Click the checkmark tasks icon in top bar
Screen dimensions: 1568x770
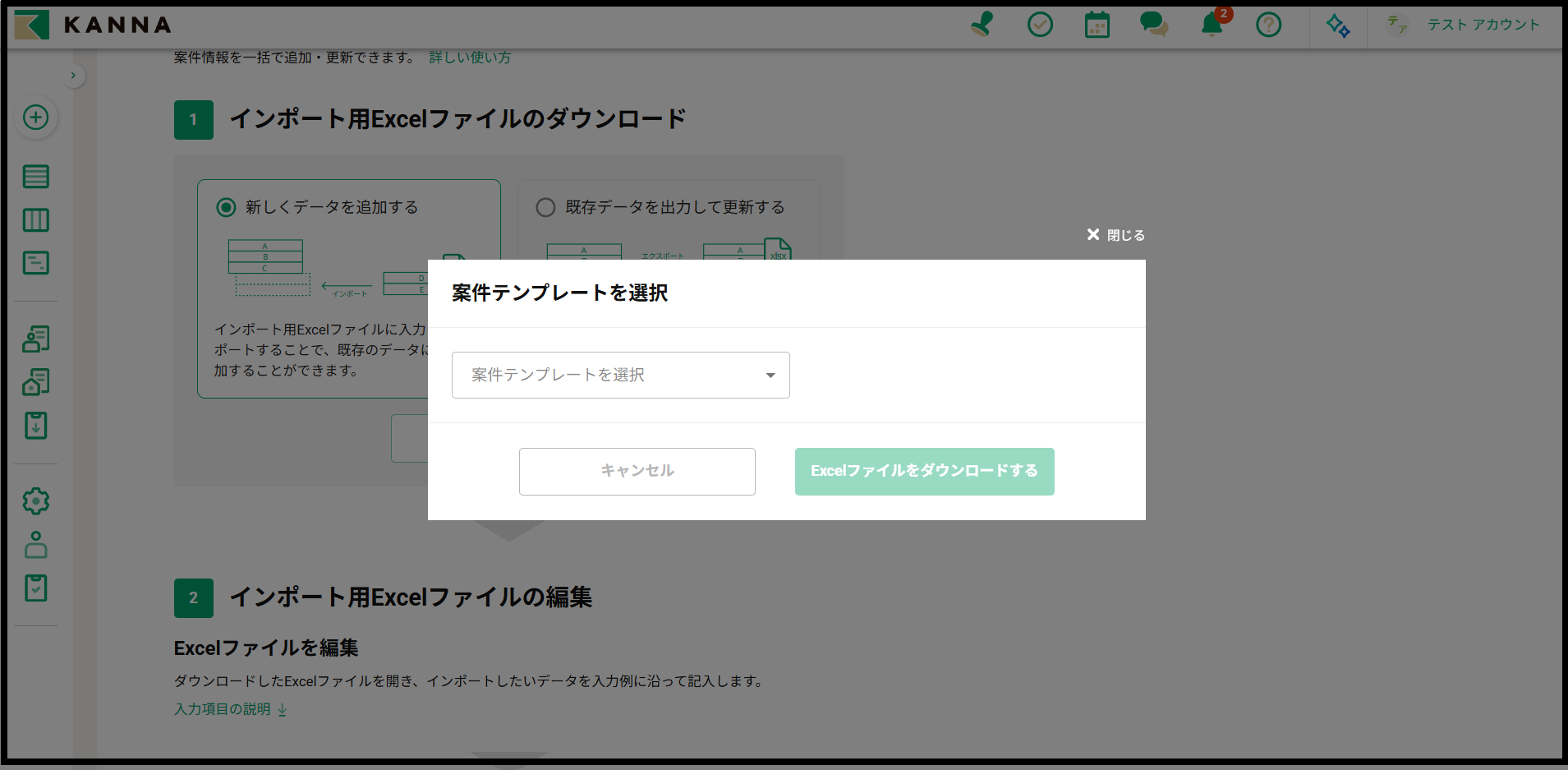pyautogui.click(x=1041, y=25)
